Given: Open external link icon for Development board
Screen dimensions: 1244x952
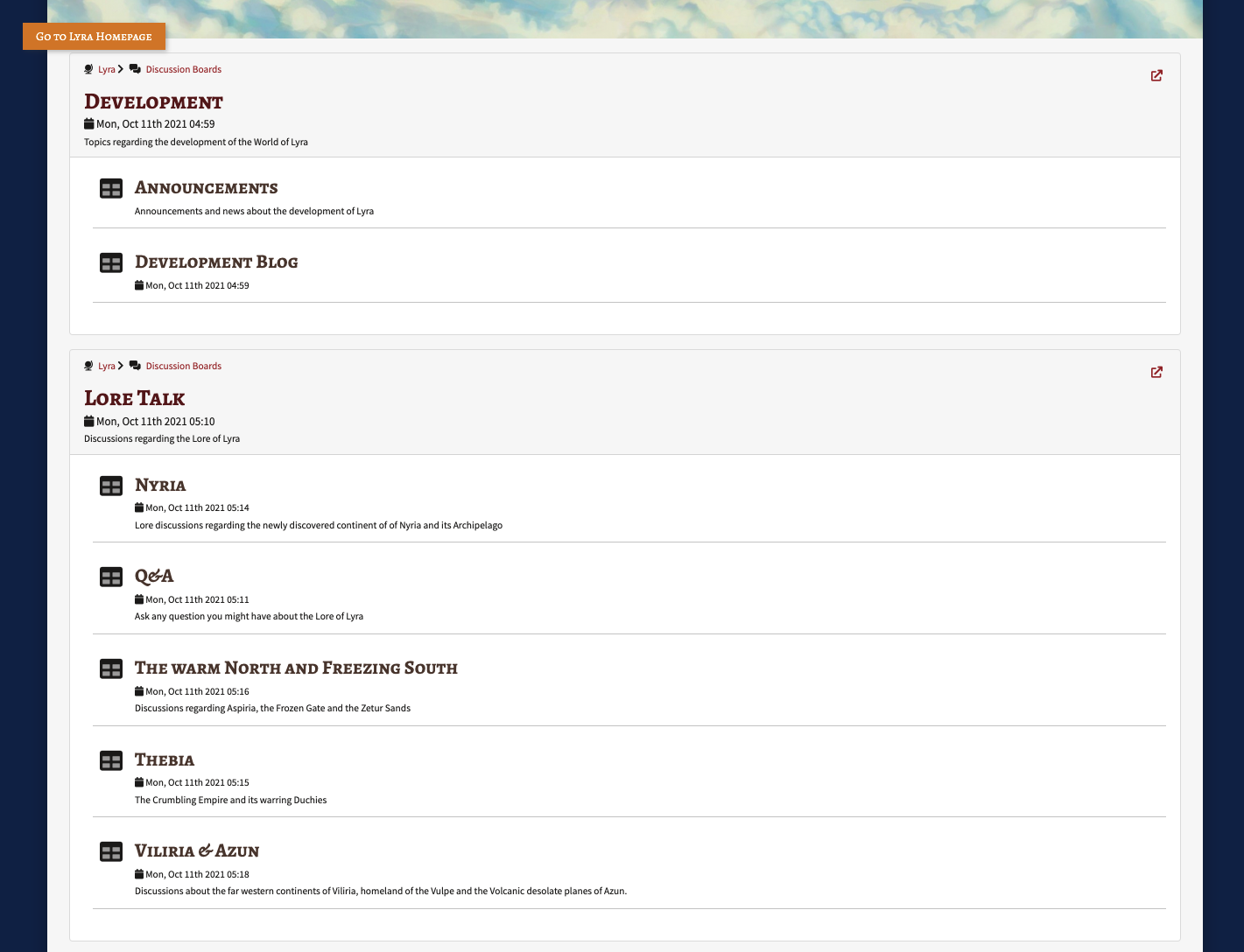Looking at the screenshot, I should coord(1156,76).
